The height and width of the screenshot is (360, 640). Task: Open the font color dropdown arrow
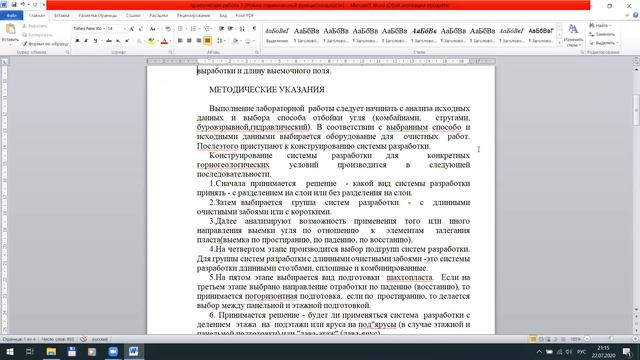pos(170,41)
